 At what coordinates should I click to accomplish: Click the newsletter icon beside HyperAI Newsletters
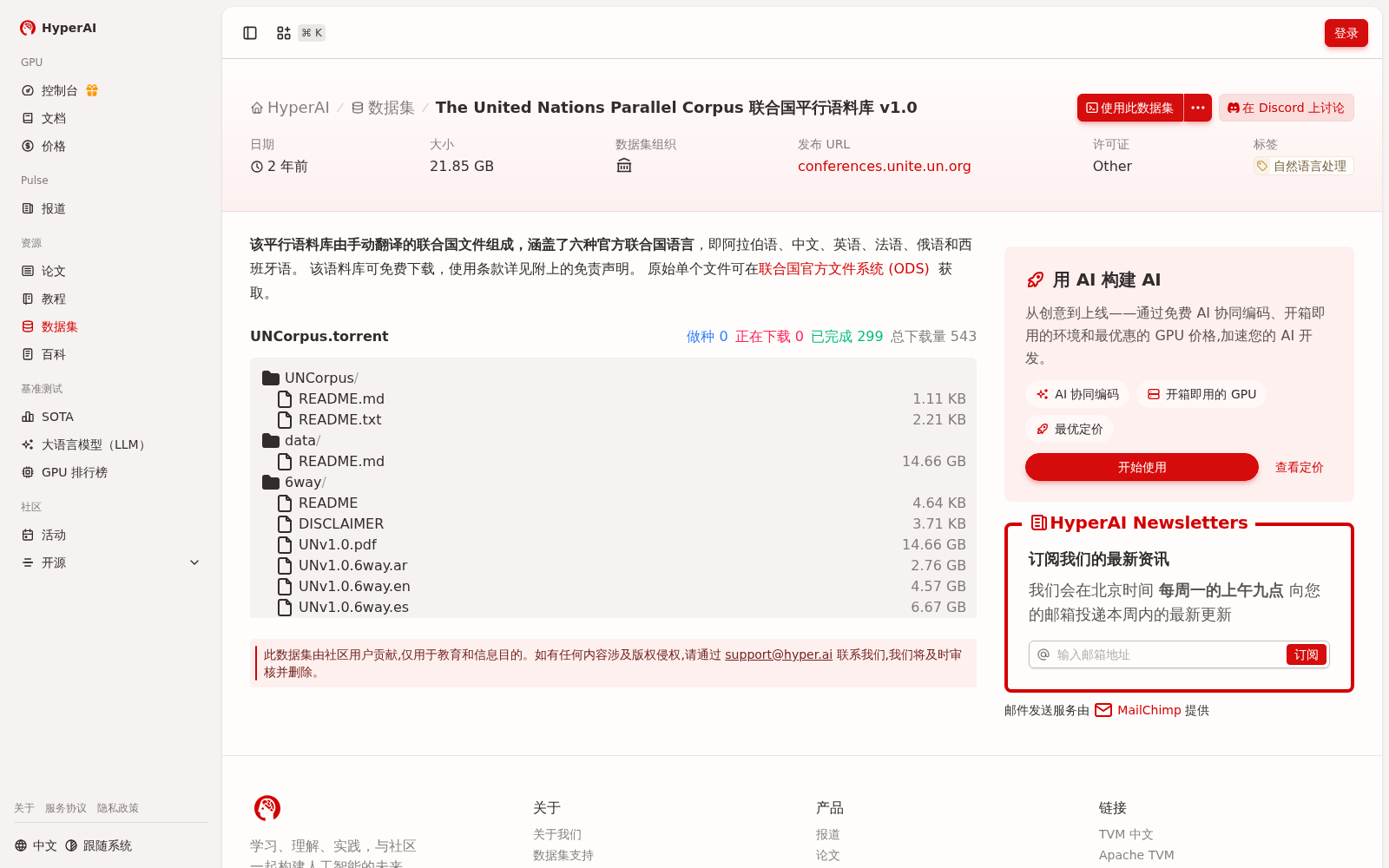pyautogui.click(x=1038, y=523)
